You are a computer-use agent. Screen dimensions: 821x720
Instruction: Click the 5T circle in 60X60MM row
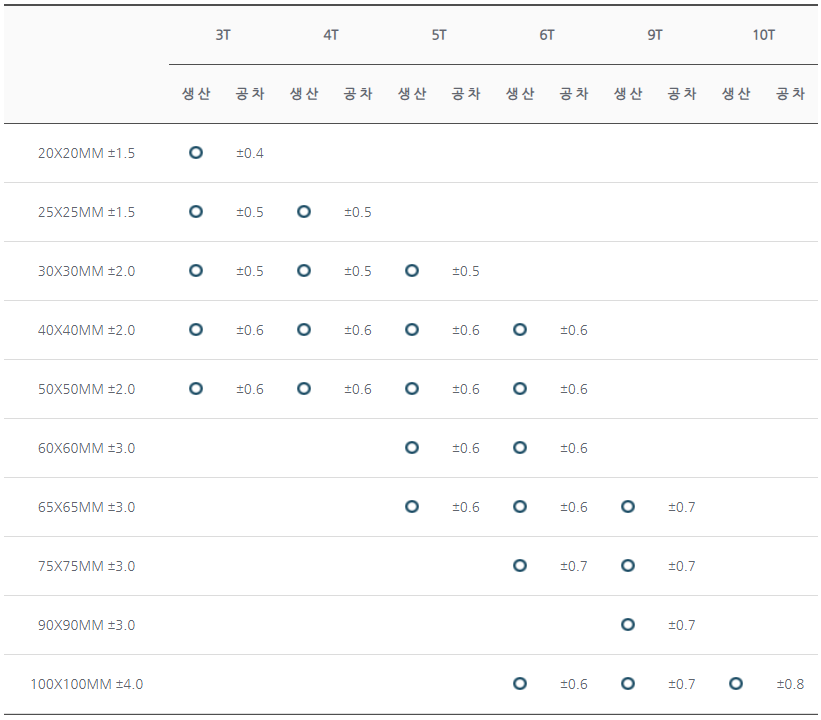click(x=412, y=448)
